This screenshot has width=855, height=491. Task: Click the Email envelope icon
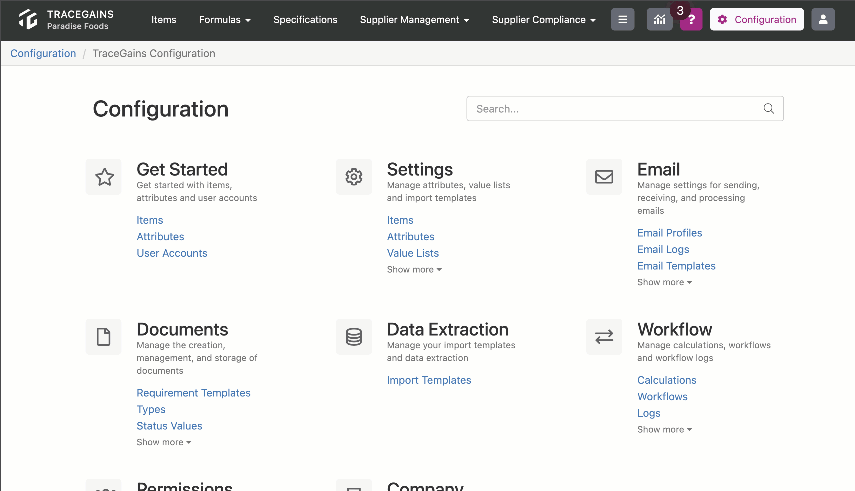pos(604,177)
